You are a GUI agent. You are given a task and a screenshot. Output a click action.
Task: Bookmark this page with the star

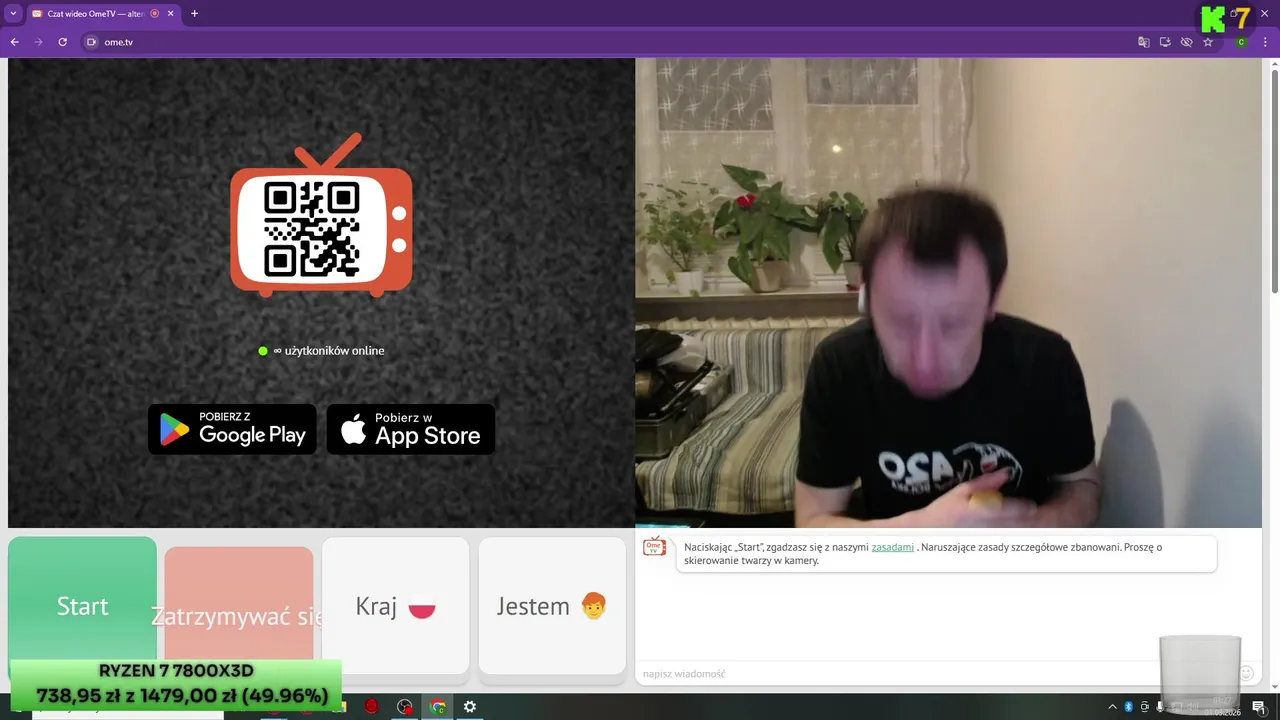[1208, 42]
